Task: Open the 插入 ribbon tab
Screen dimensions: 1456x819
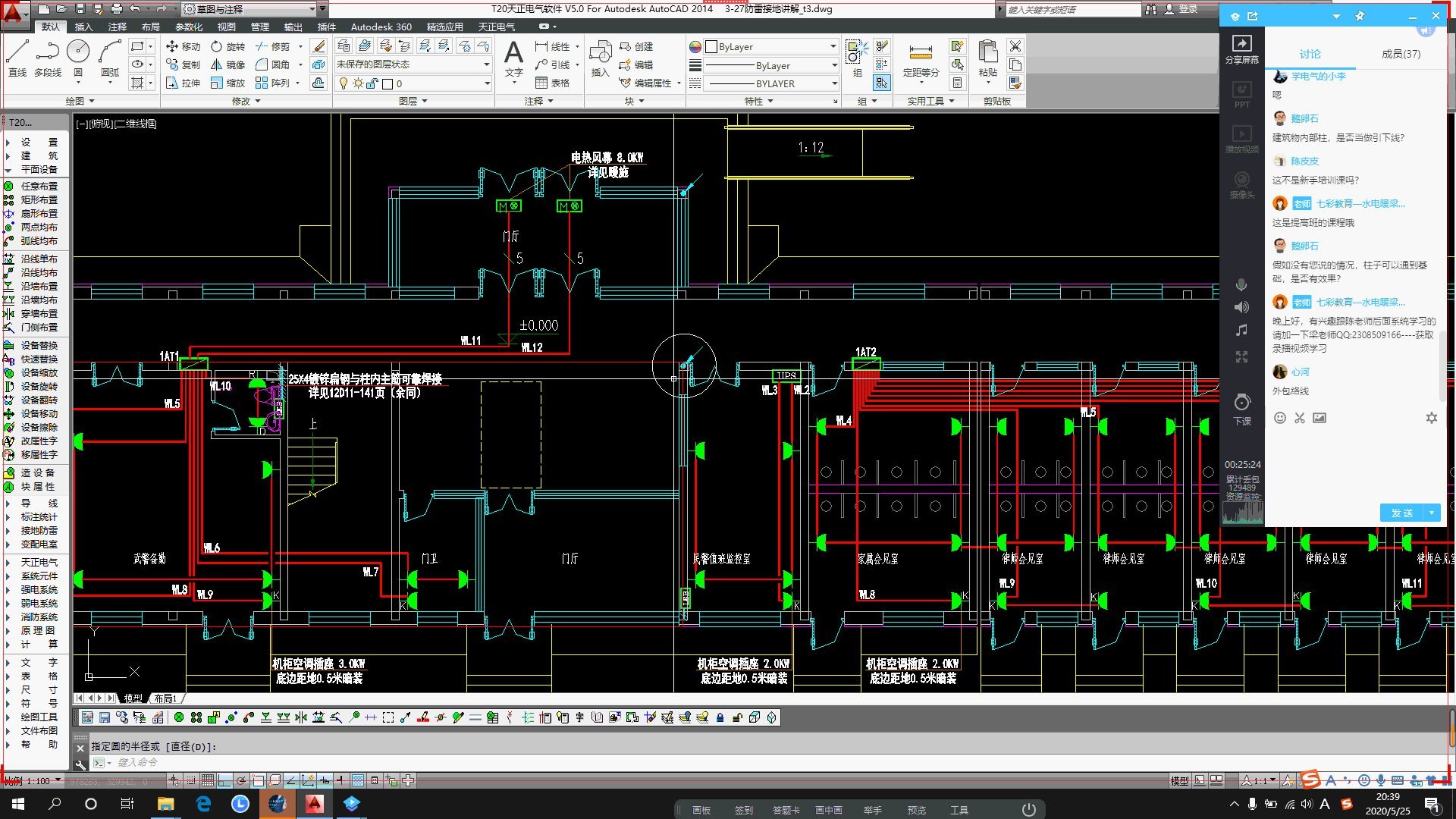Action: 83,27
